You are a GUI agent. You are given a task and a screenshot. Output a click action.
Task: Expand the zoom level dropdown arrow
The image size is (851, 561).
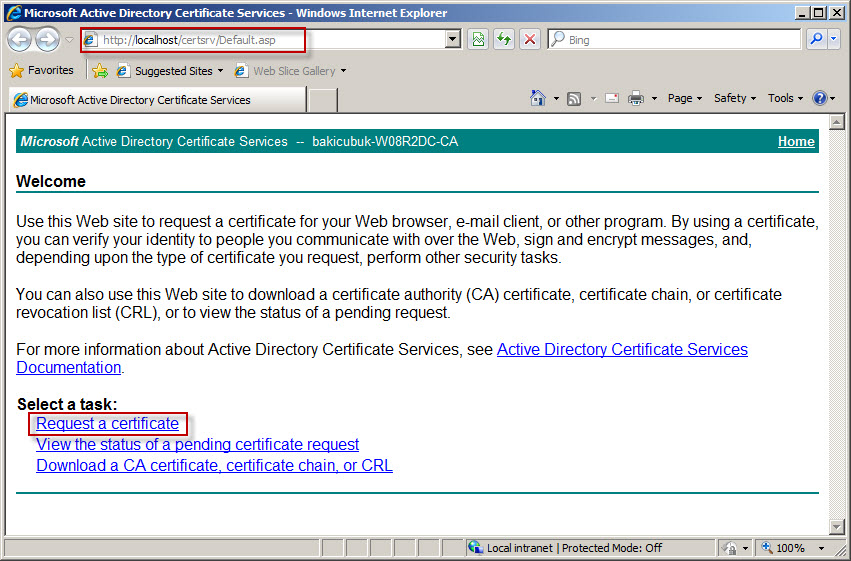click(x=821, y=549)
